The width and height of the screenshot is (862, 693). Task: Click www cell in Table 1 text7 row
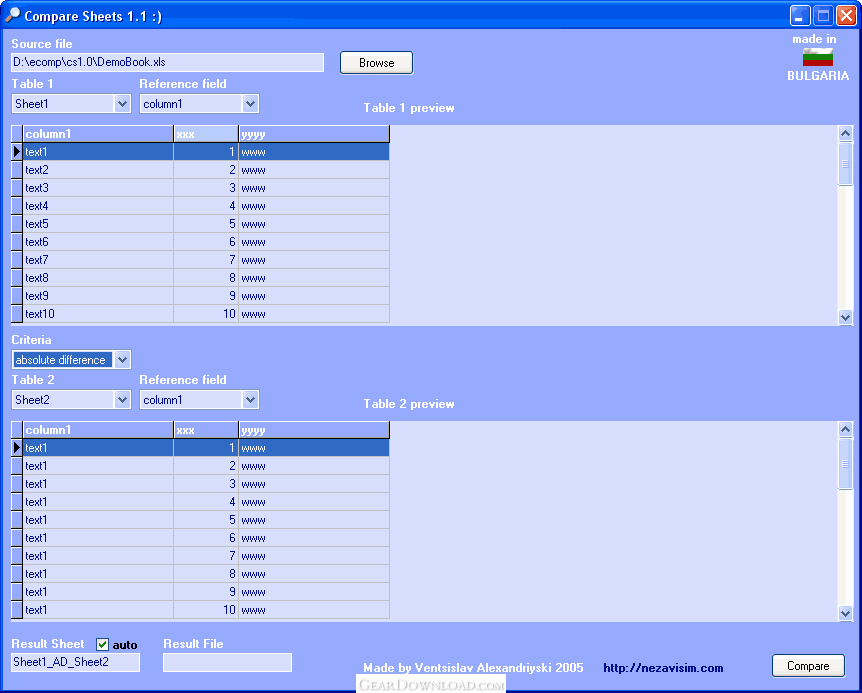pyautogui.click(x=314, y=260)
